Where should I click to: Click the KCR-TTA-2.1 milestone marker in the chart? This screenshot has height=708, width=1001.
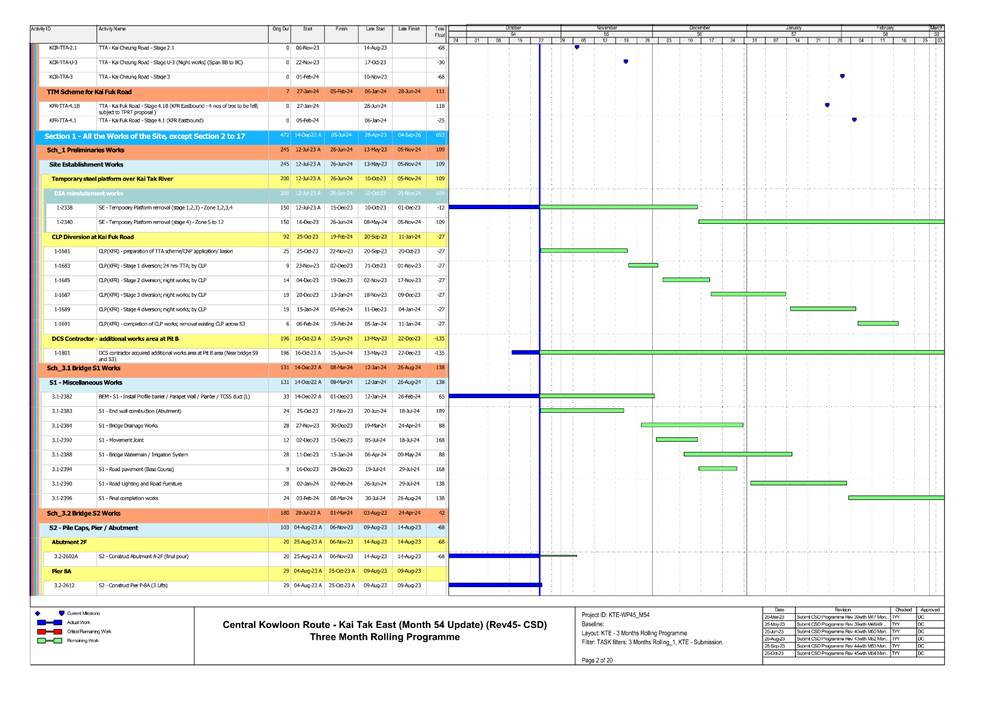(x=577, y=47)
